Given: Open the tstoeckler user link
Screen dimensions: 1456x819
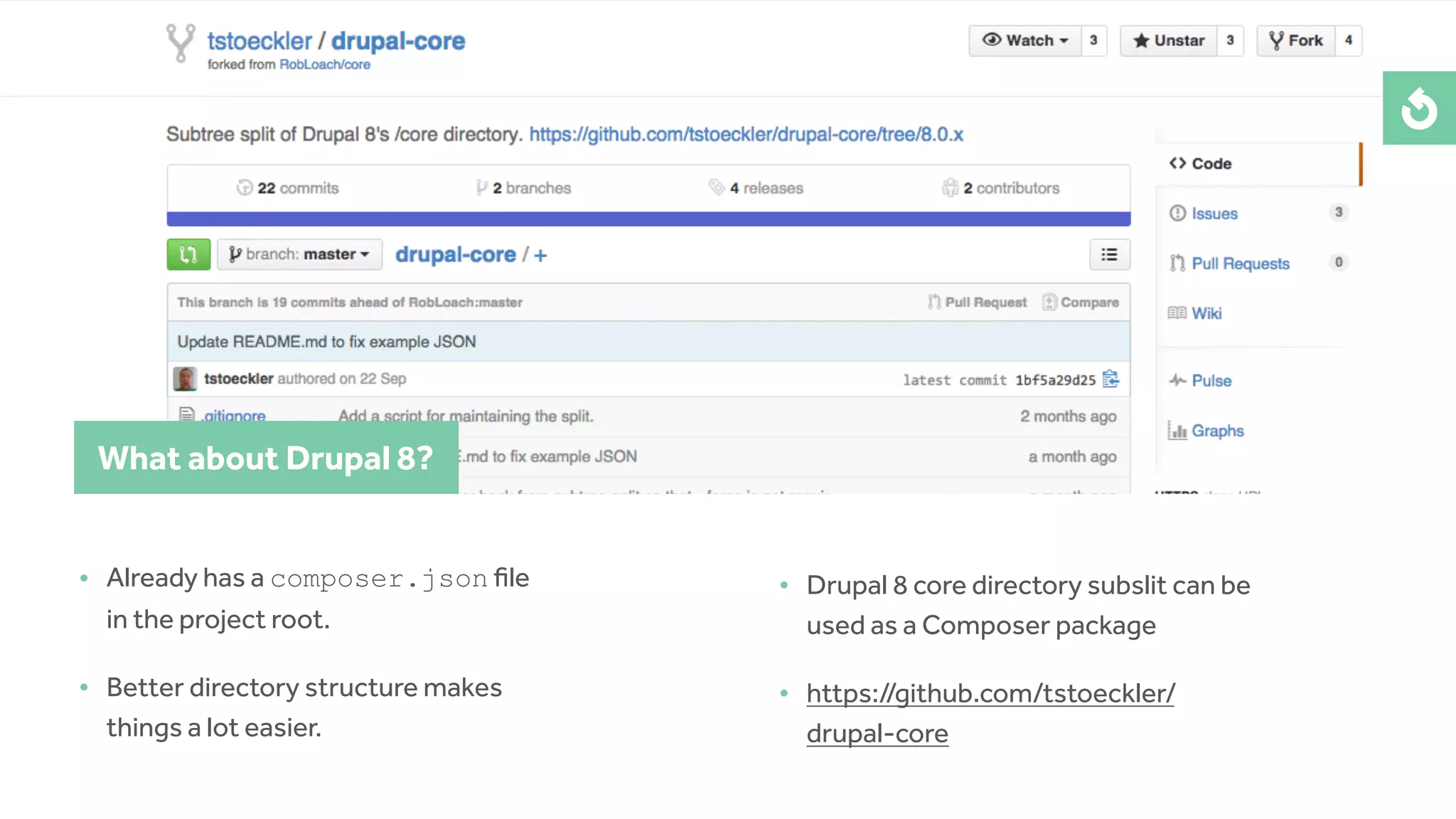Looking at the screenshot, I should coord(259,41).
